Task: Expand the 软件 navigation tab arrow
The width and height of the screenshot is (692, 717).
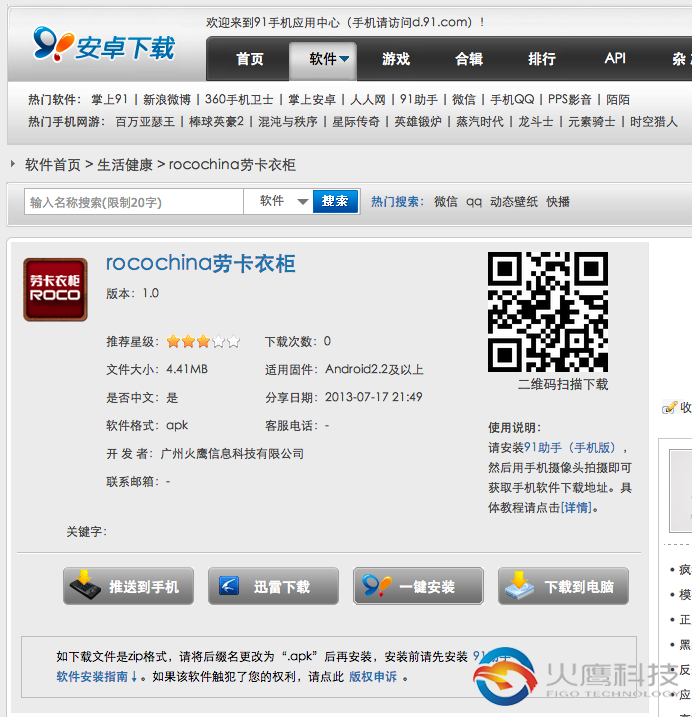Action: pyautogui.click(x=345, y=59)
